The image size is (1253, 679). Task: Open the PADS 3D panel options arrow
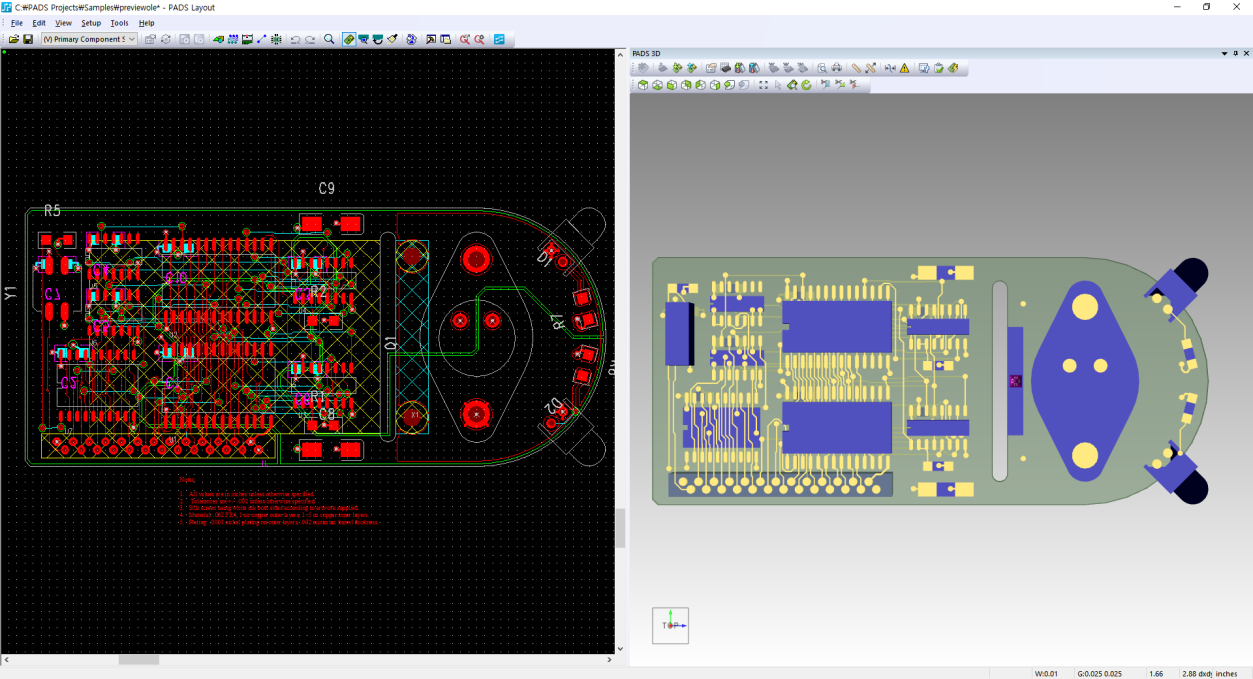(1223, 53)
